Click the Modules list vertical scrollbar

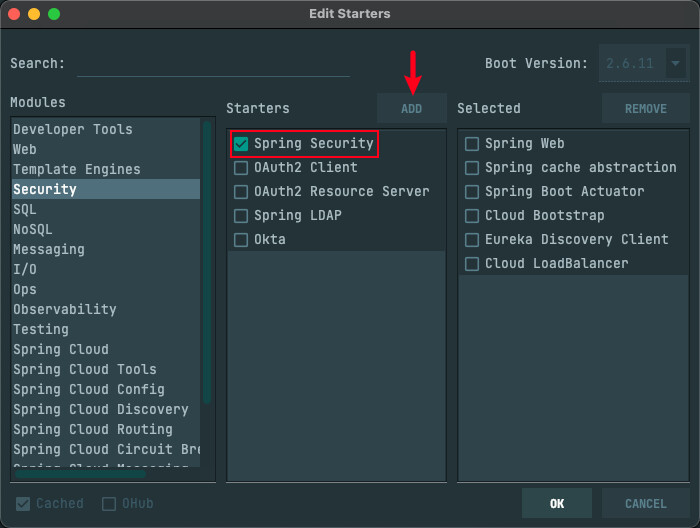[x=207, y=262]
